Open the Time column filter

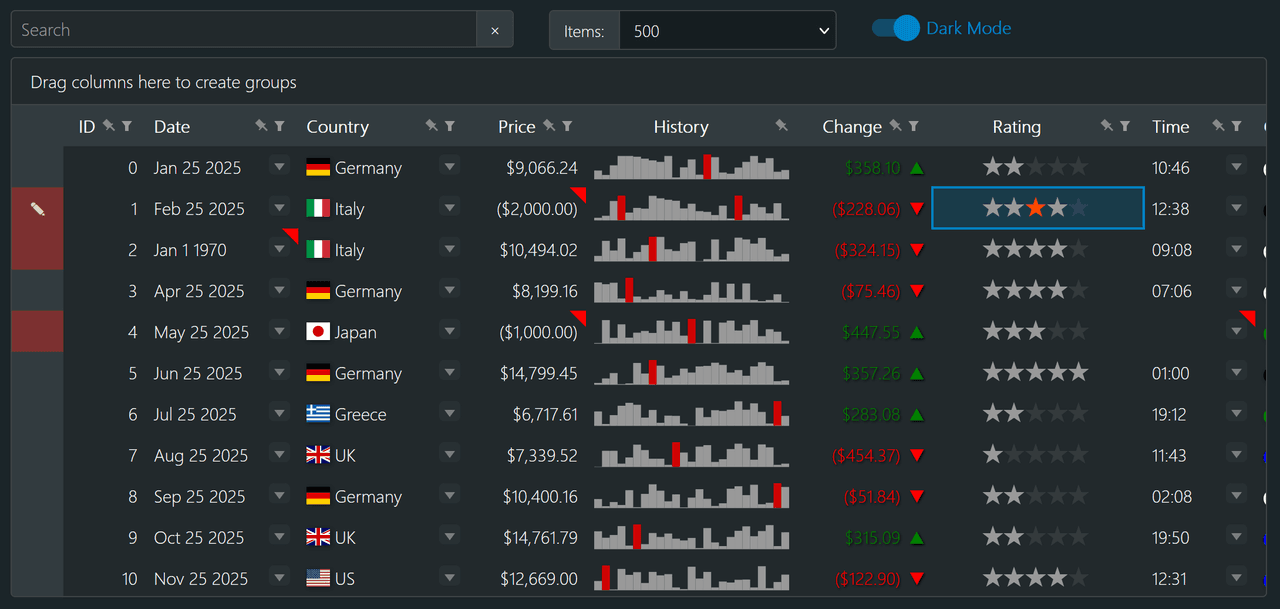point(1237,126)
